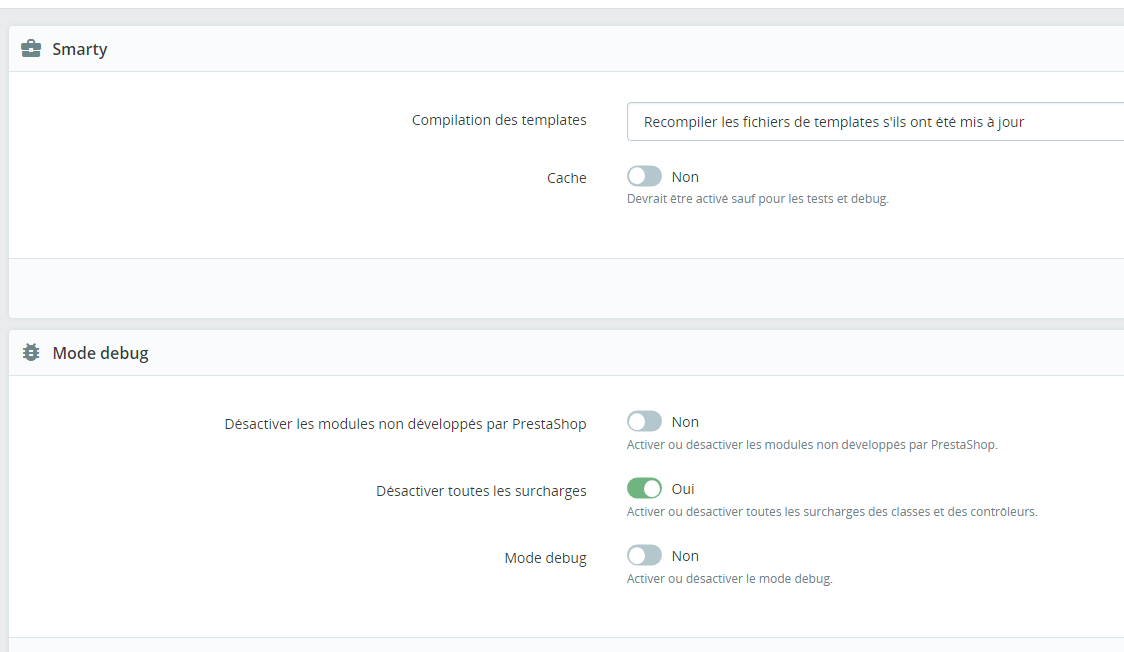Enable the Mode debug switch
The image size is (1124, 652).
point(644,556)
